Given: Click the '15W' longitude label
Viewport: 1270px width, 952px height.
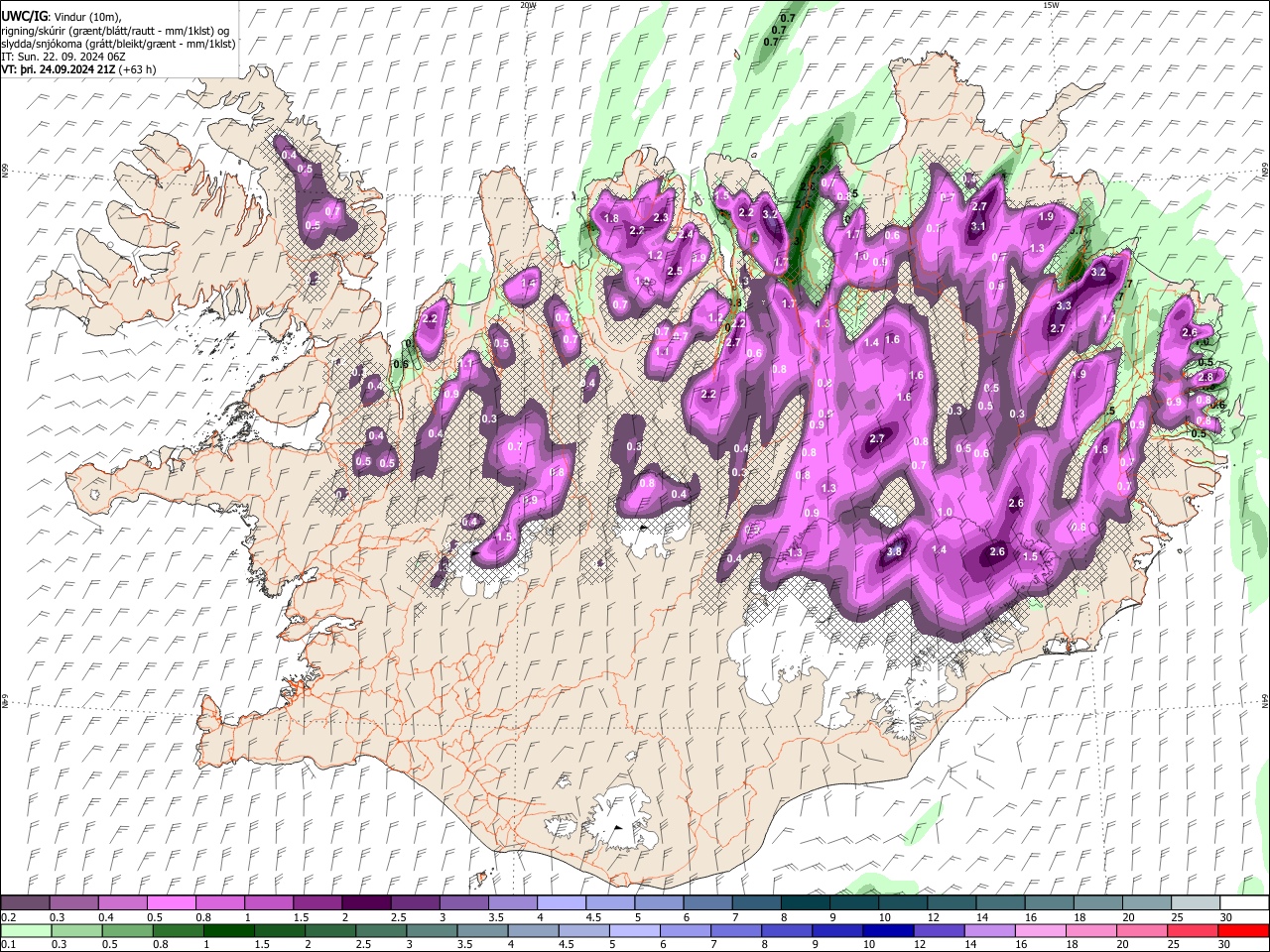Looking at the screenshot, I should [1051, 5].
